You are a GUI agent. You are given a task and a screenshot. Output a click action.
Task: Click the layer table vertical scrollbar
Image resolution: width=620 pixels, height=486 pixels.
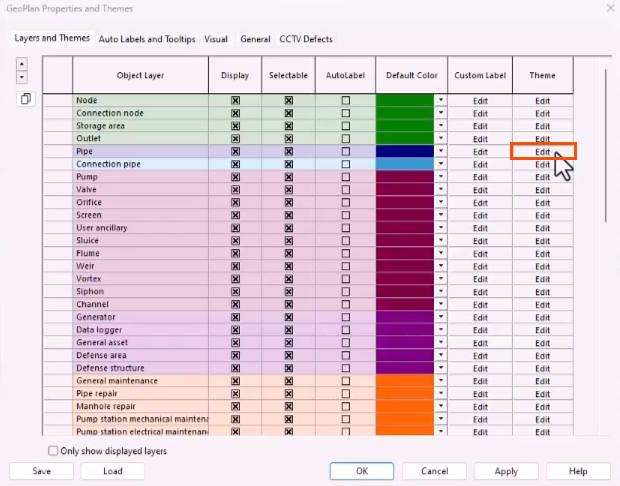605,146
